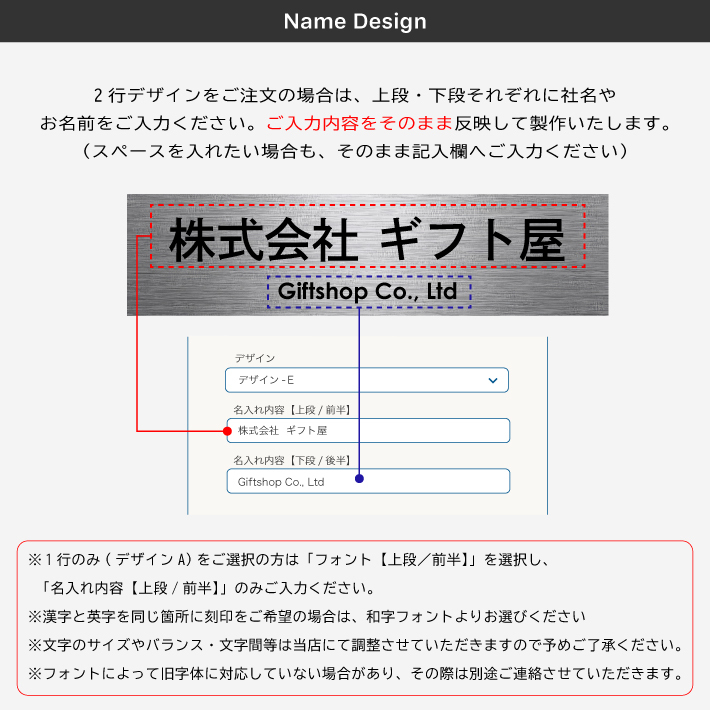
Task: Click the デザイン field label
Action: [255, 358]
